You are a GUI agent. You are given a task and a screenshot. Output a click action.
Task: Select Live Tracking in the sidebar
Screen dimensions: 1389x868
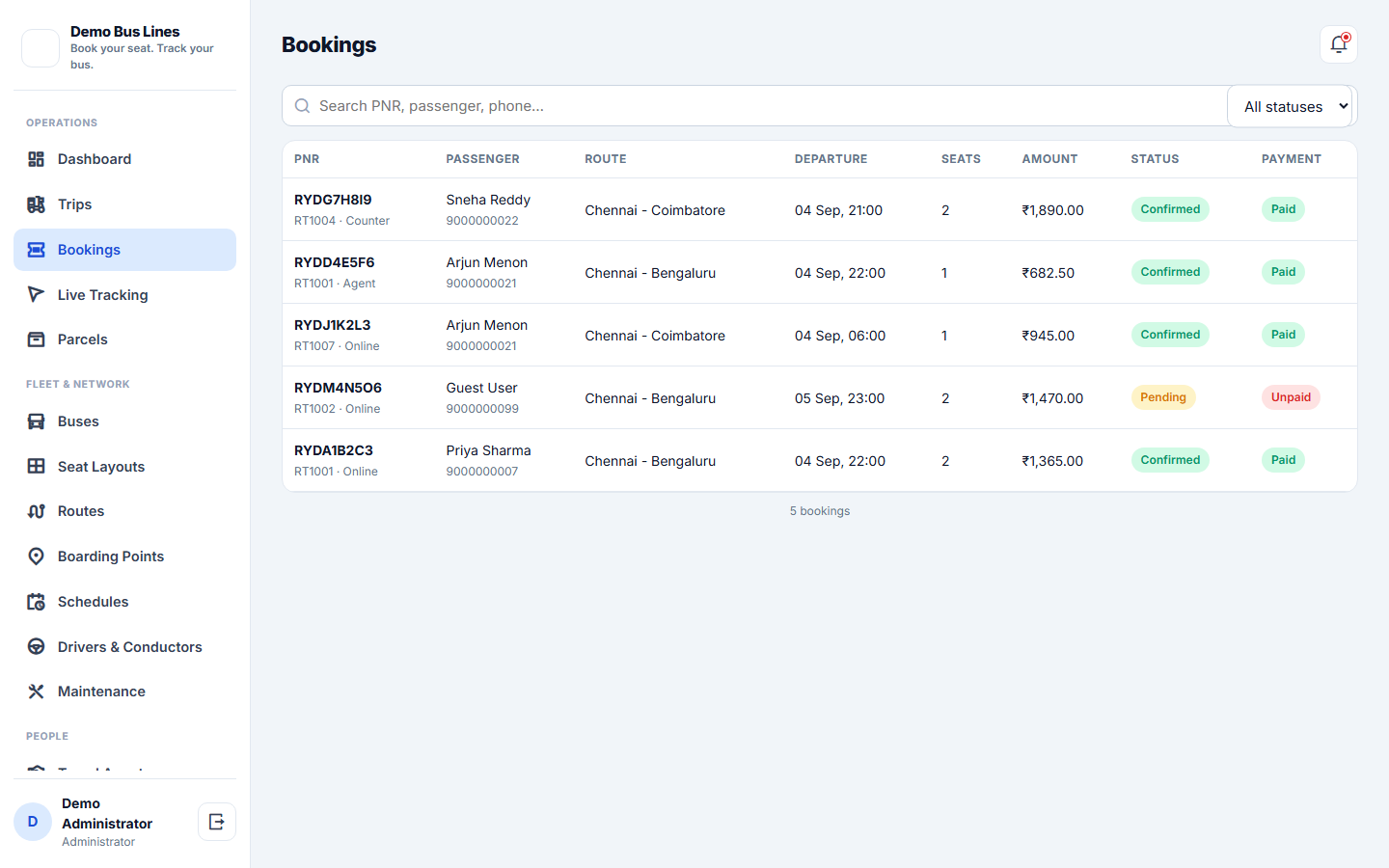pyautogui.click(x=124, y=294)
